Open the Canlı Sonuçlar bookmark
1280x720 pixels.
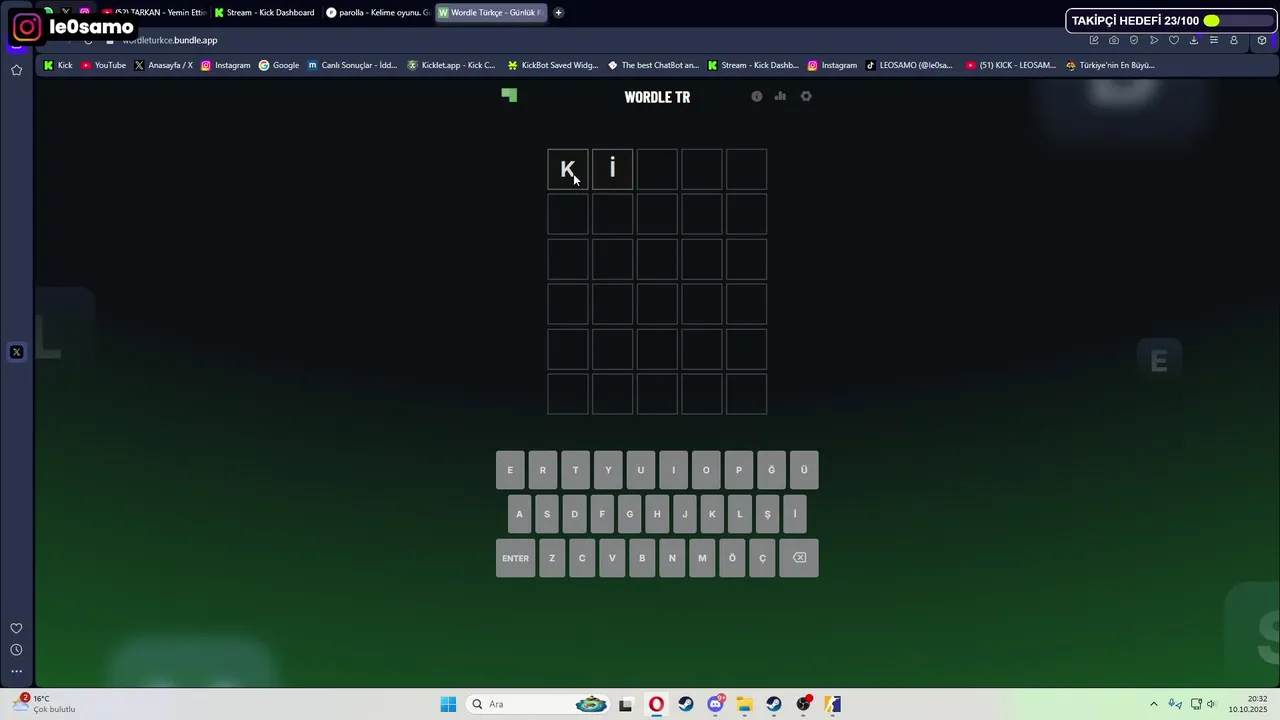point(353,65)
